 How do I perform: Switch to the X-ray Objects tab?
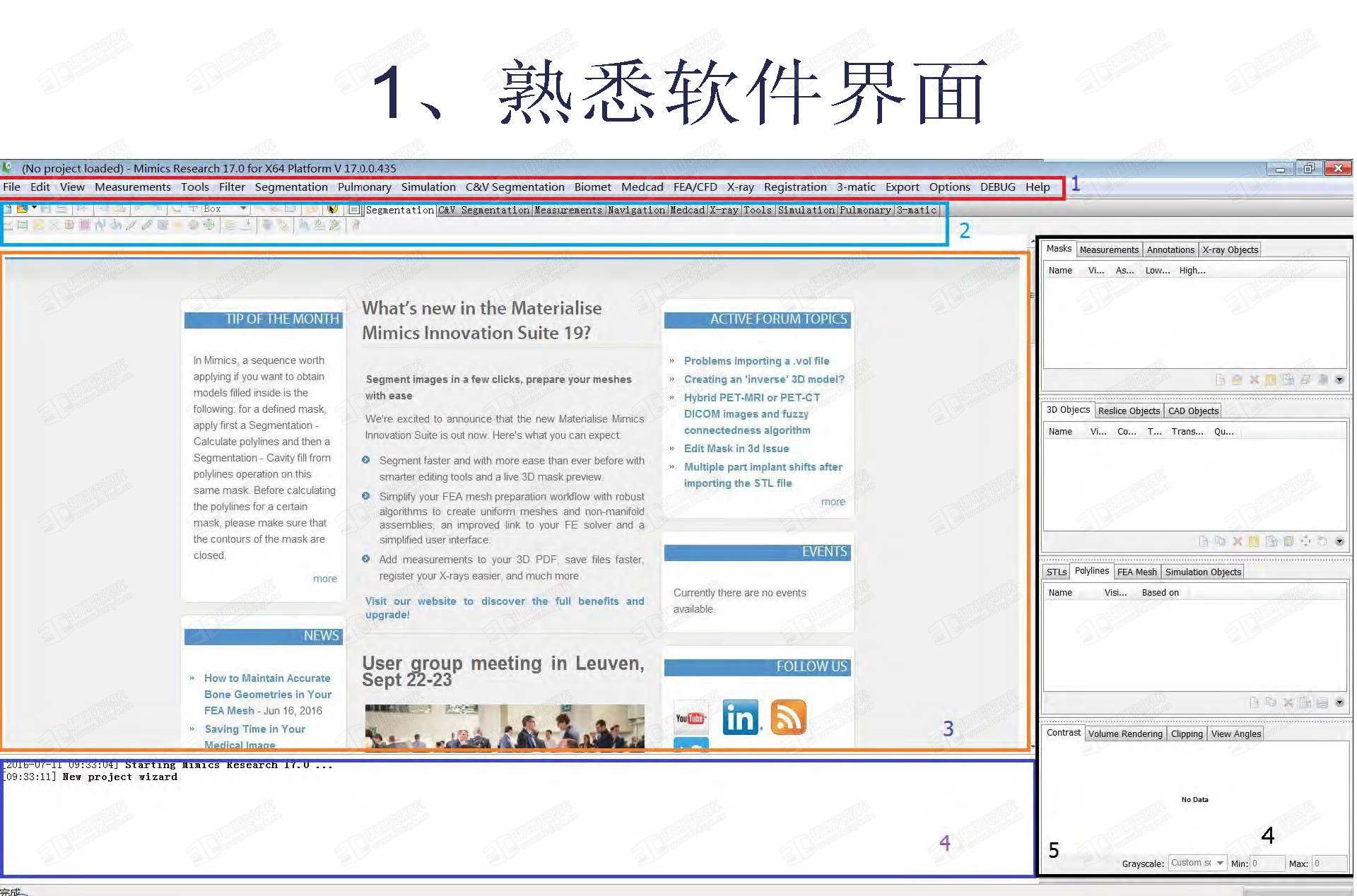pyautogui.click(x=1230, y=249)
